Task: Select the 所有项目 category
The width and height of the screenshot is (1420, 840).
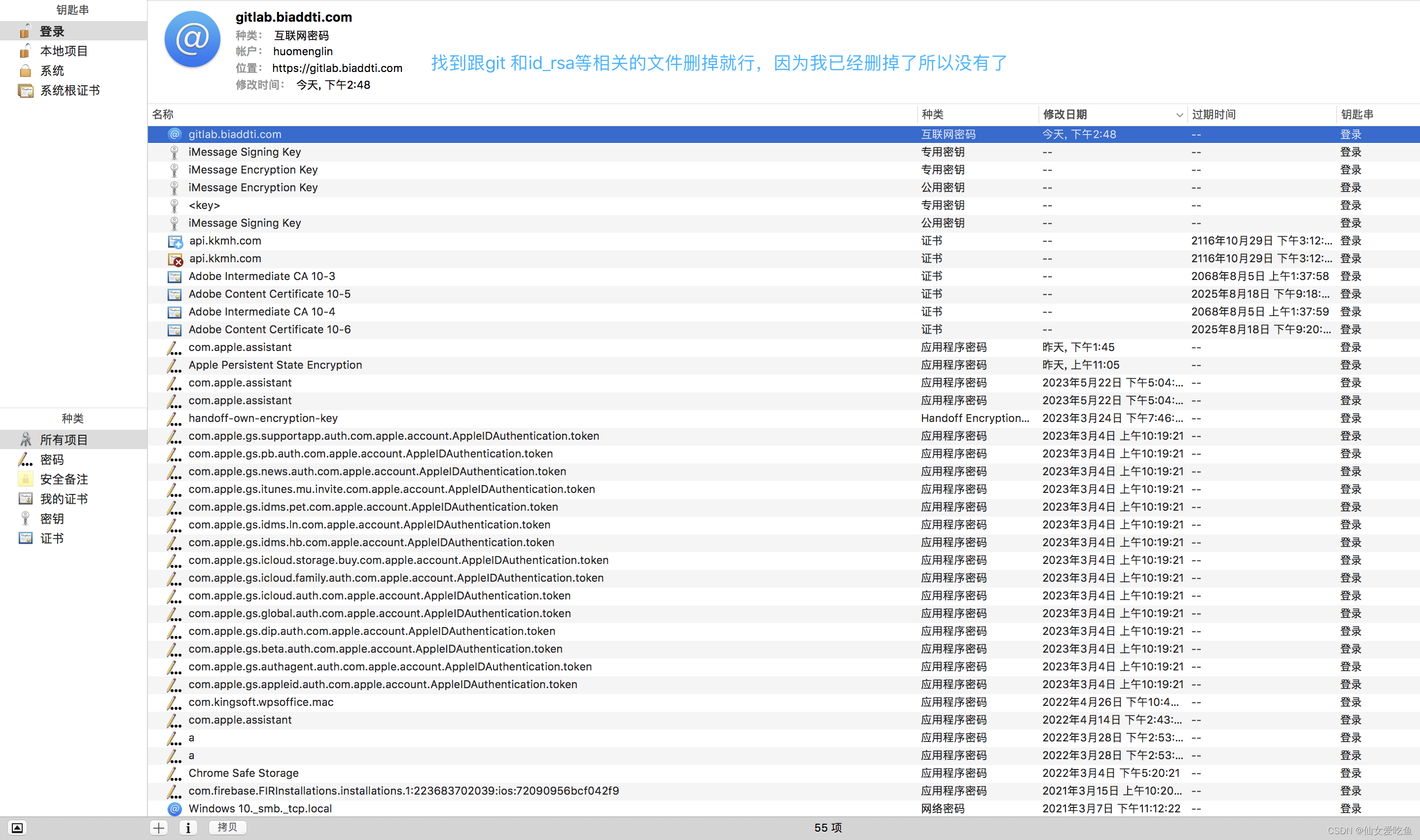Action: tap(73, 440)
